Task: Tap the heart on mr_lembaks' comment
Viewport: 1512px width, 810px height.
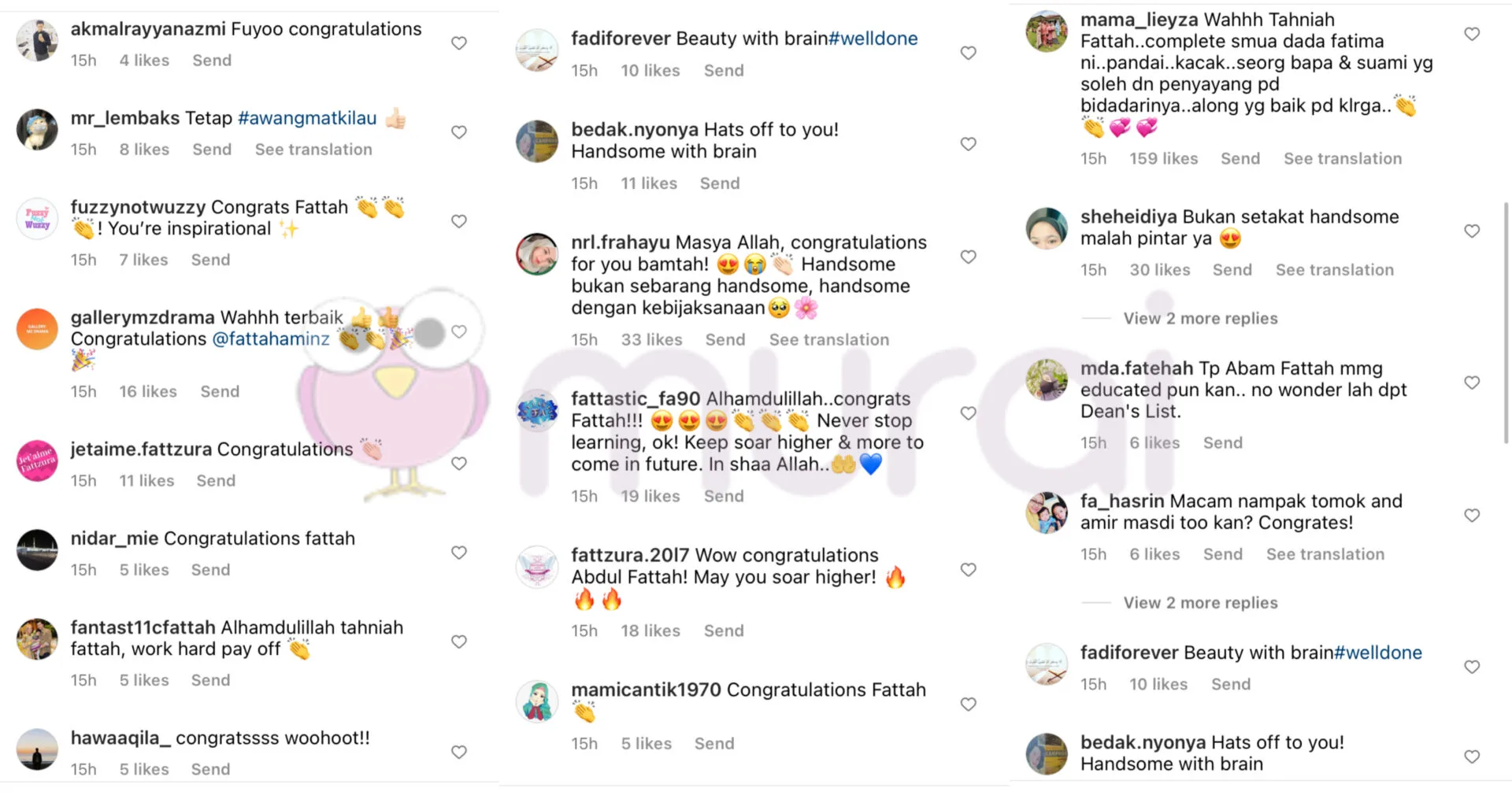Action: tap(459, 132)
